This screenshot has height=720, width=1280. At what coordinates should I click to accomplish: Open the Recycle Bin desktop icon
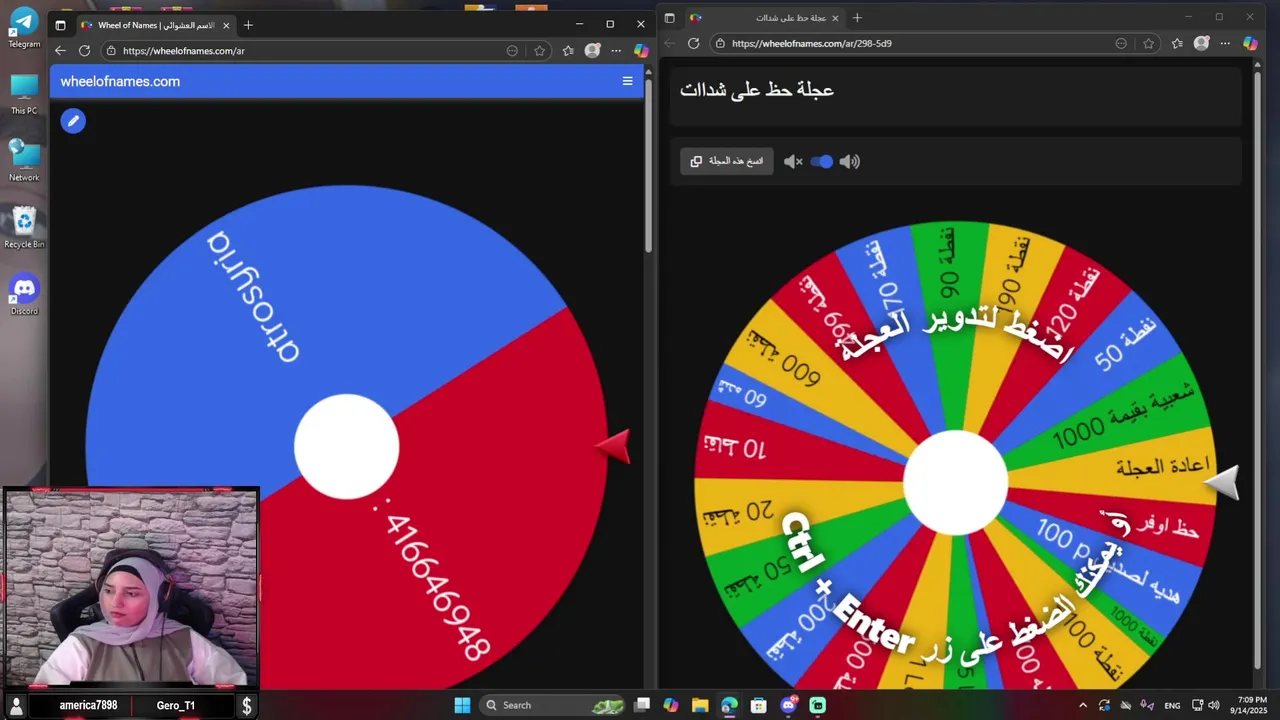[24, 228]
